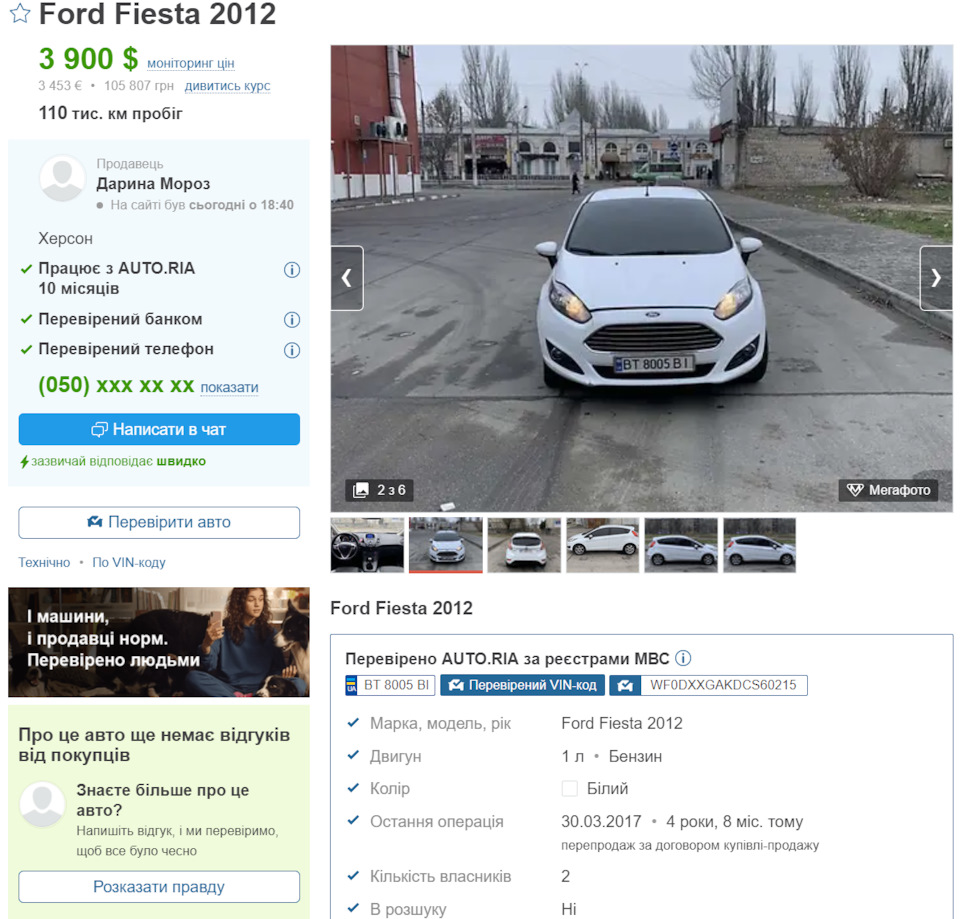Click В розшуку row label
Screen dimensions: 960x919
pyautogui.click(x=408, y=909)
